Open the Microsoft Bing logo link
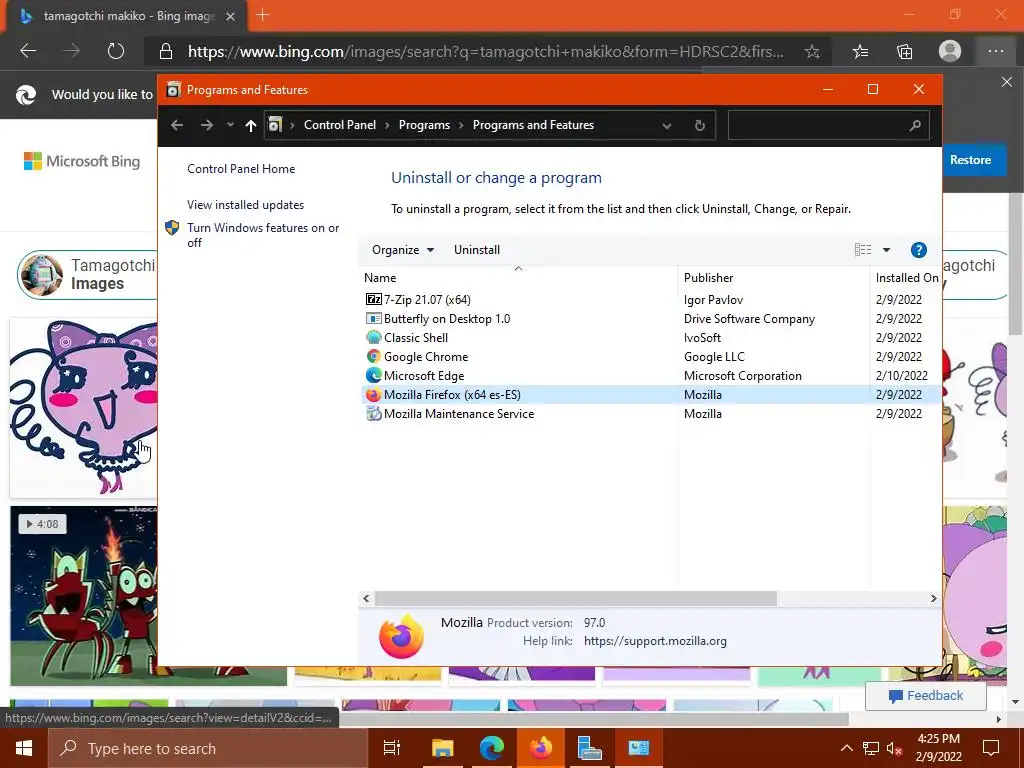Image resolution: width=1024 pixels, height=768 pixels. point(82,161)
